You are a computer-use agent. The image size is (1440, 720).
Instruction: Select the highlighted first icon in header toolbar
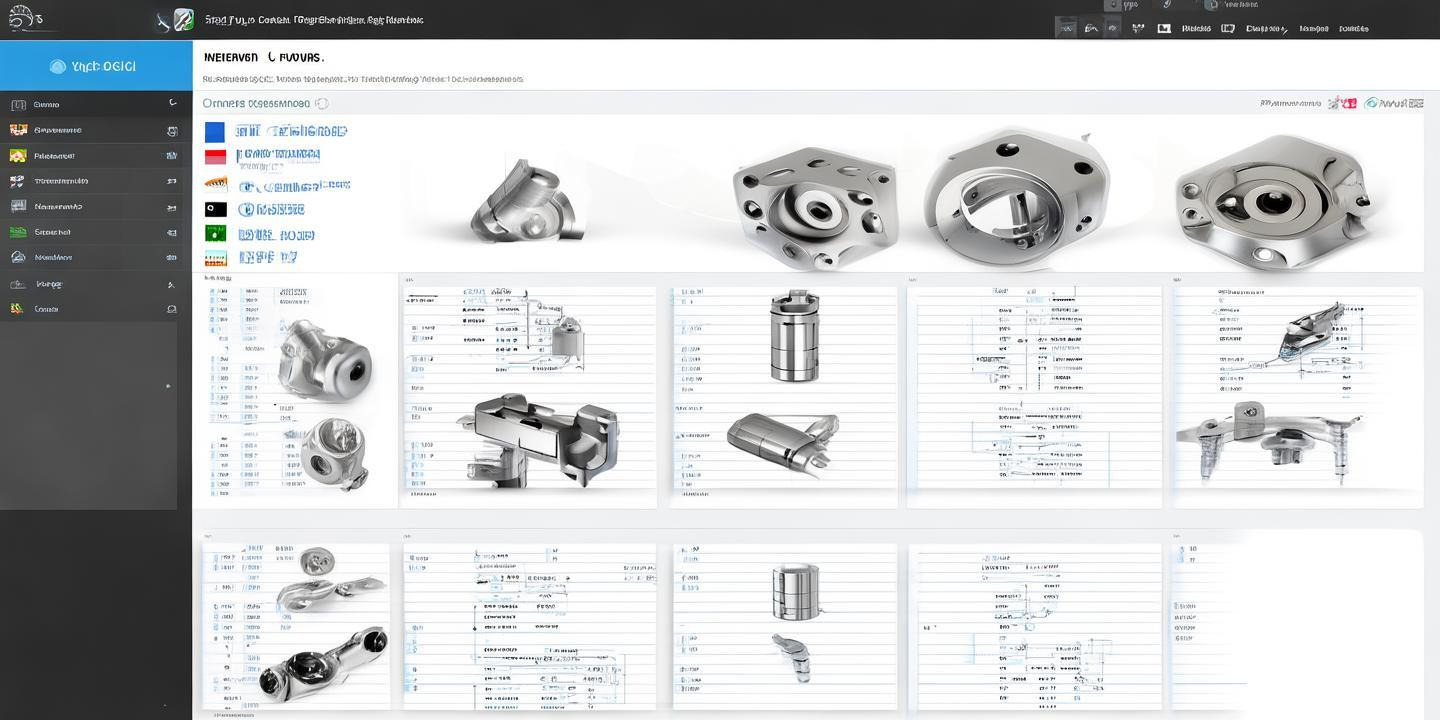click(x=1067, y=29)
